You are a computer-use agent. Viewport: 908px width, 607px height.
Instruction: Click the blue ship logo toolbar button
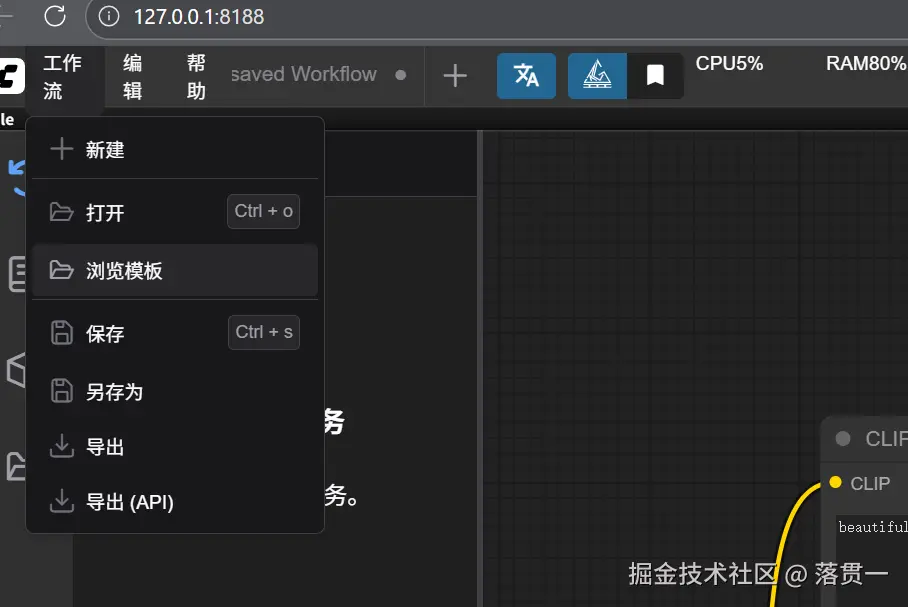click(597, 76)
